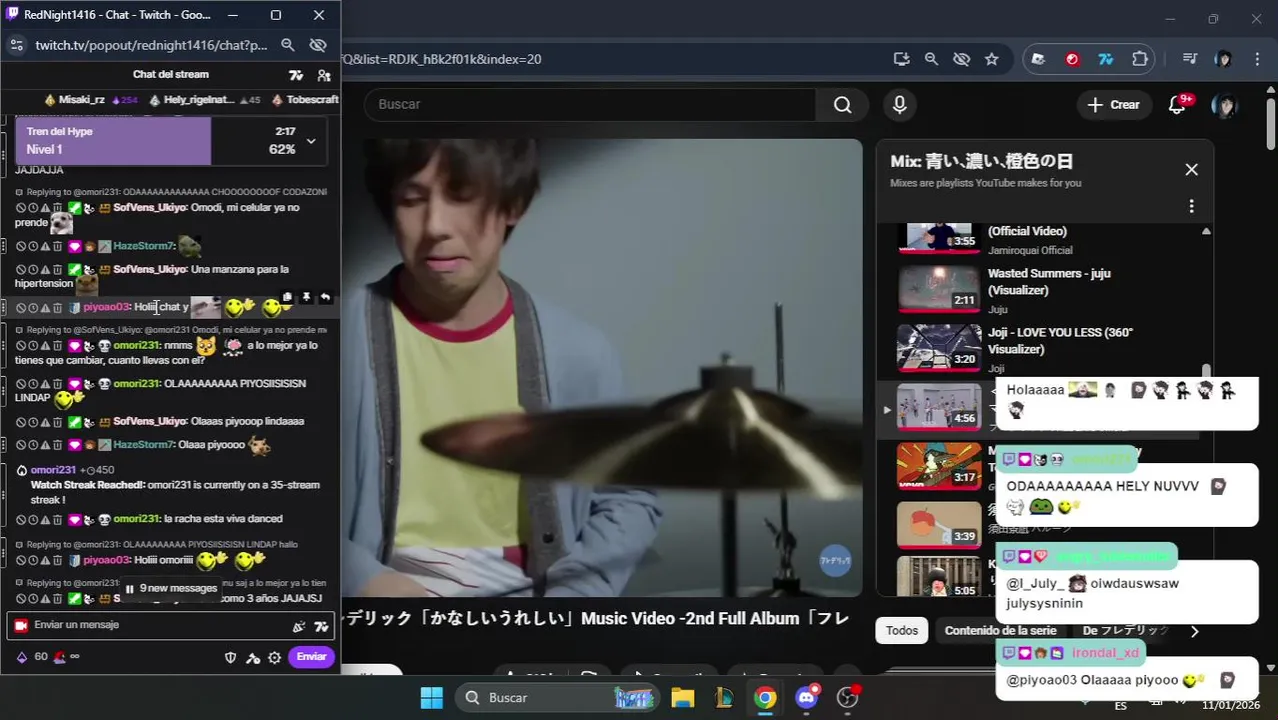Show more filter chips with right arrow
Screen dimensions: 1278x720
pyautogui.click(x=1194, y=631)
